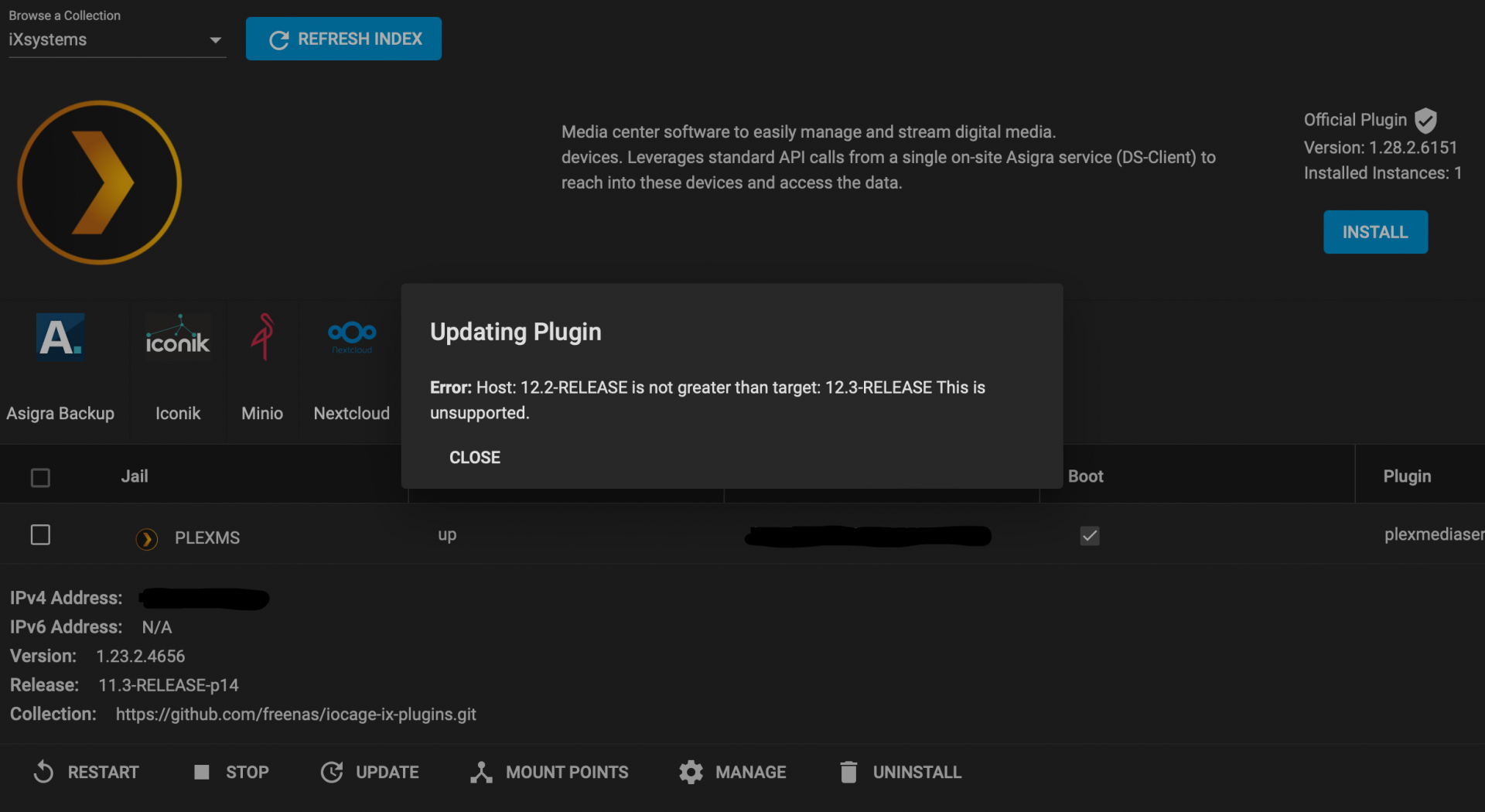Update the PLEXMS plugin
Image resolution: width=1485 pixels, height=812 pixels.
370,772
